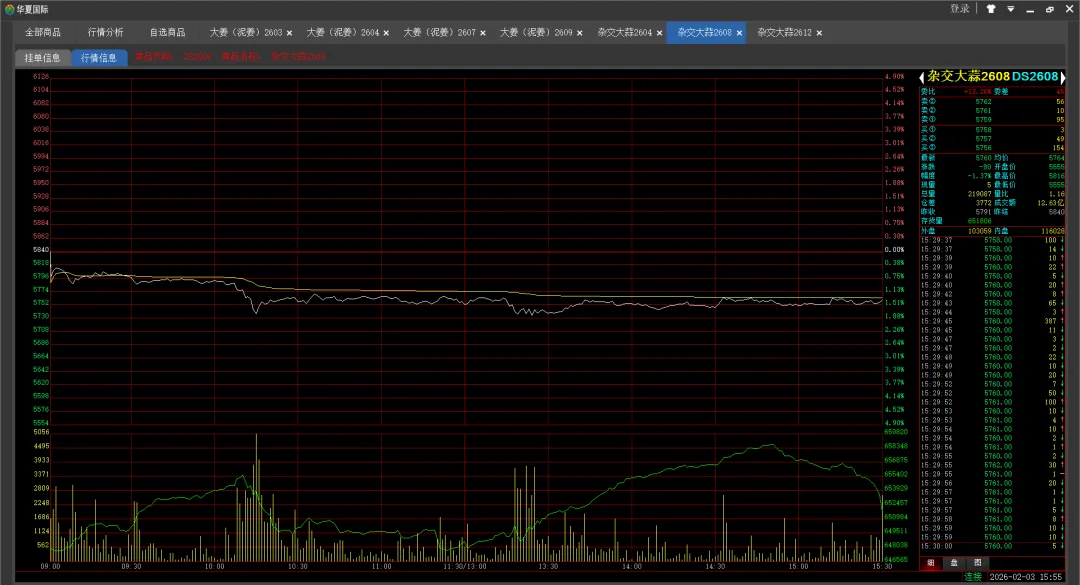Select the 细 detail view button
This screenshot has width=1080, height=585.
pos(931,563)
